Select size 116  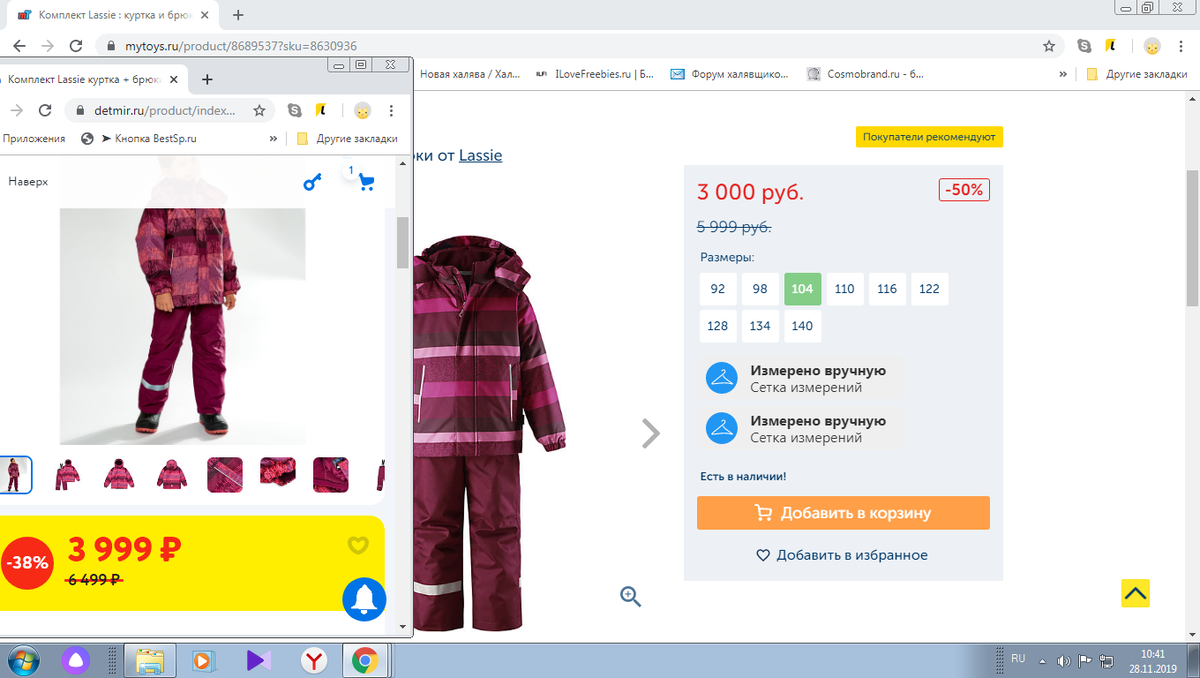pyautogui.click(x=887, y=289)
